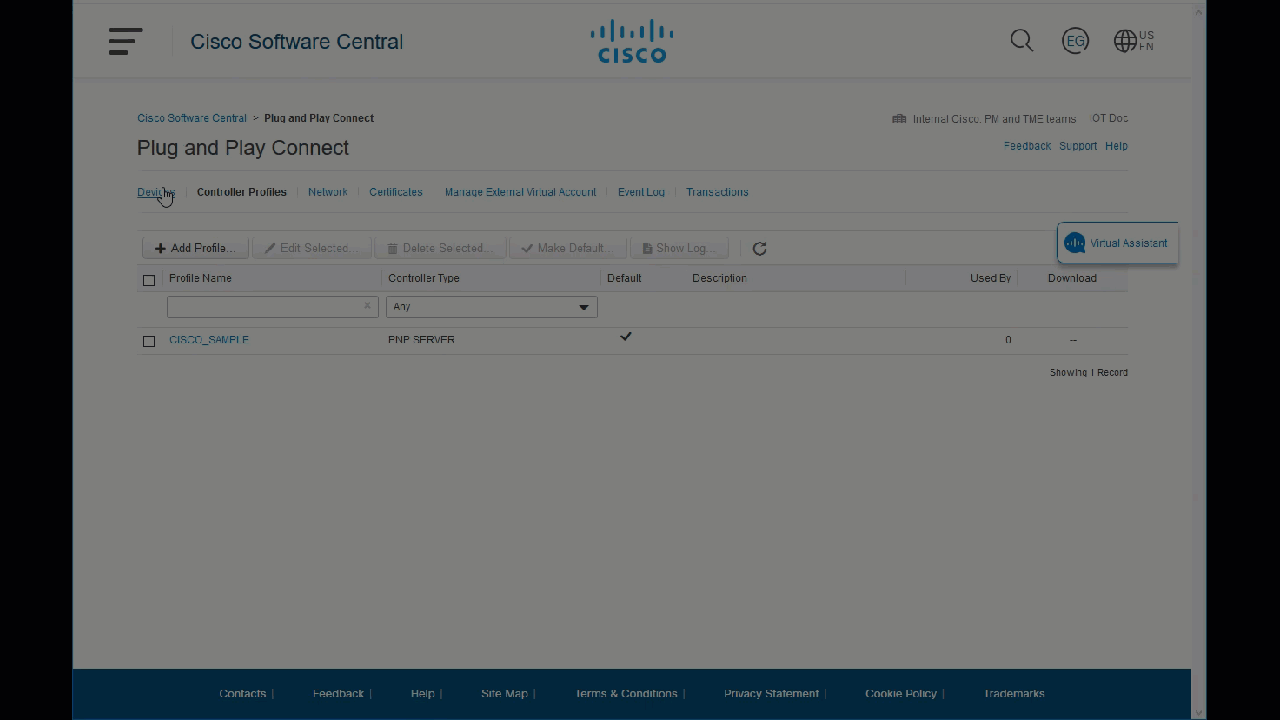The width and height of the screenshot is (1280, 720).
Task: Open Privacy Statement footer link
Action: coord(771,693)
